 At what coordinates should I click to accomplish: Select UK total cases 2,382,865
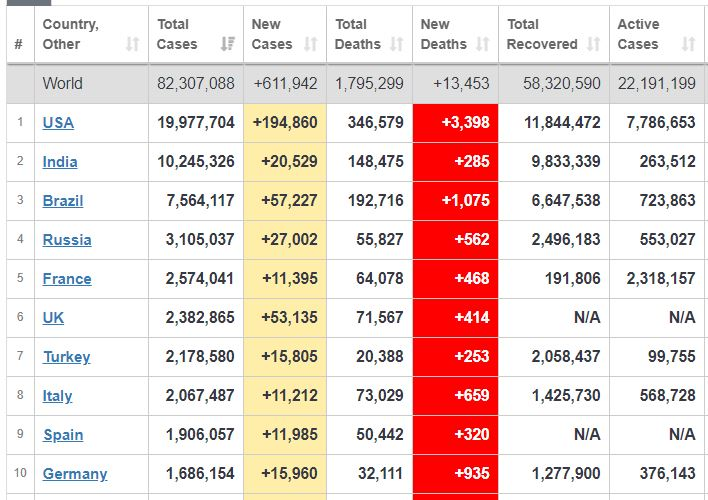click(200, 317)
